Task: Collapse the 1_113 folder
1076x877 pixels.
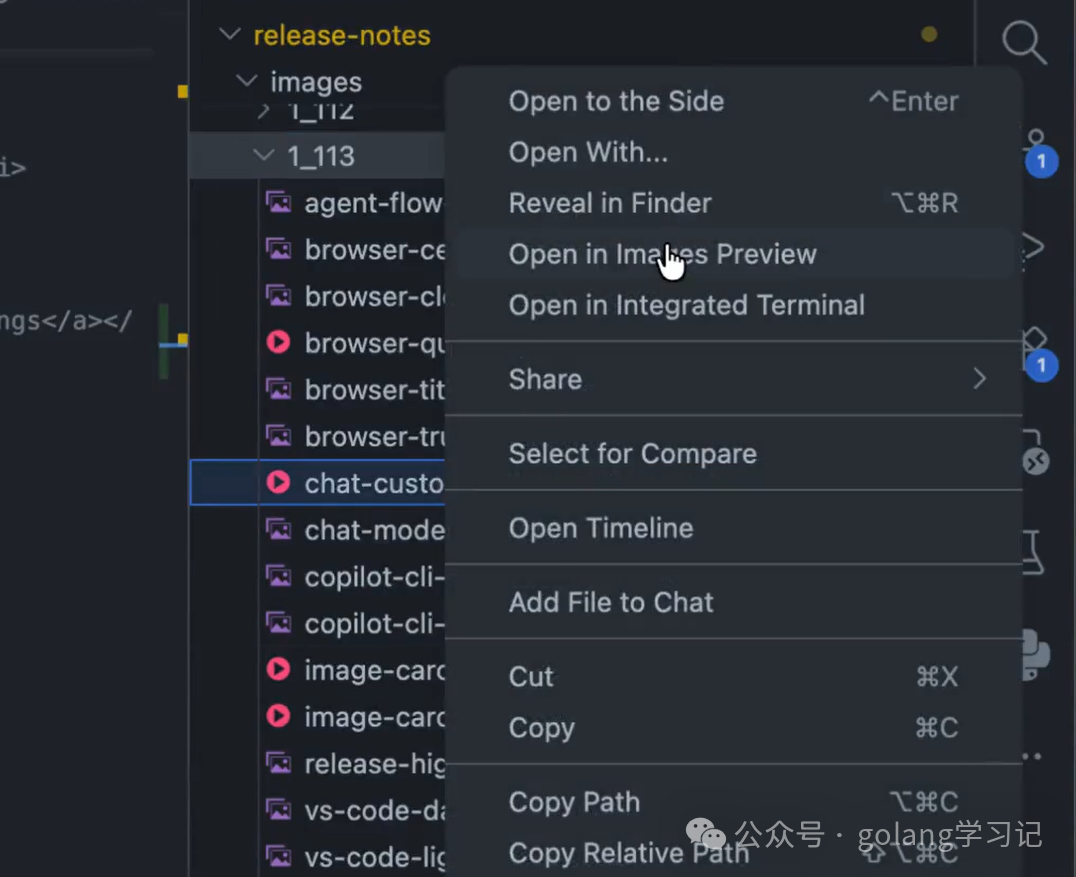Action: pos(263,155)
